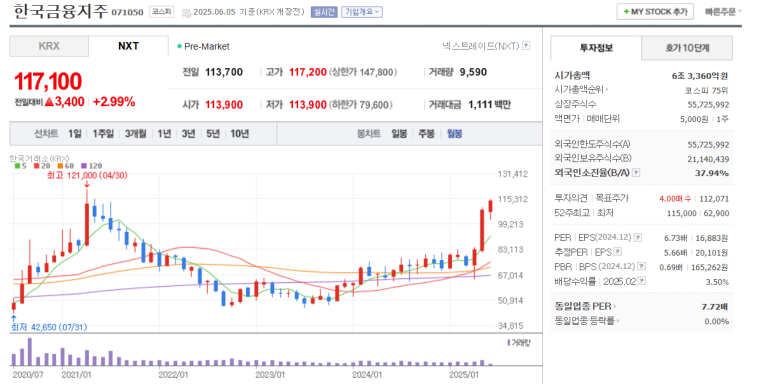Click 거래대금 1,111 백만 value
Viewport: 773px width, 384px height.
click(x=489, y=105)
